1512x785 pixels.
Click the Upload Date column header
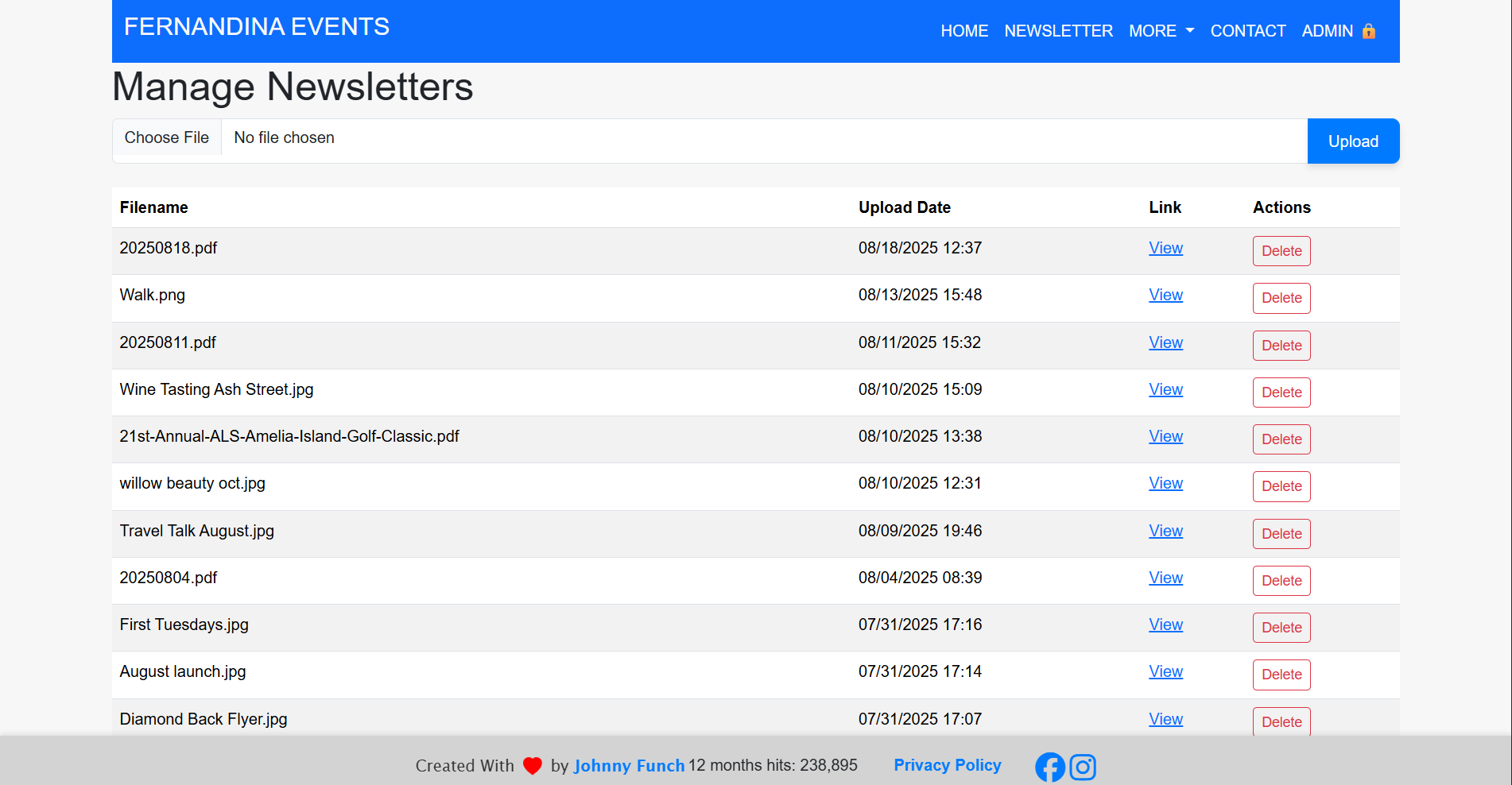[905, 207]
